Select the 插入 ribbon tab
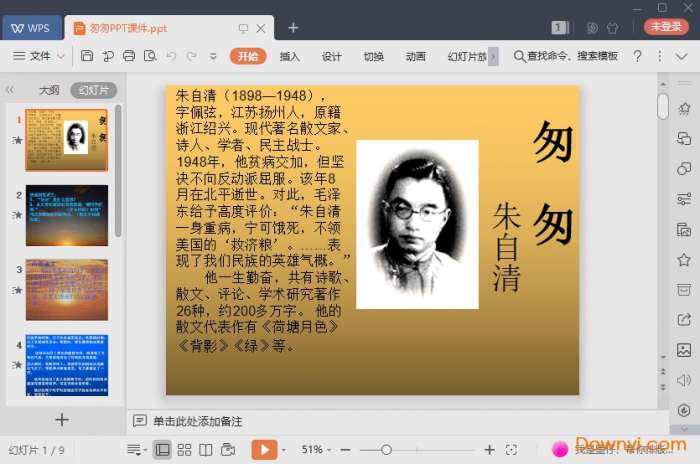This screenshot has width=700, height=464. [289, 56]
